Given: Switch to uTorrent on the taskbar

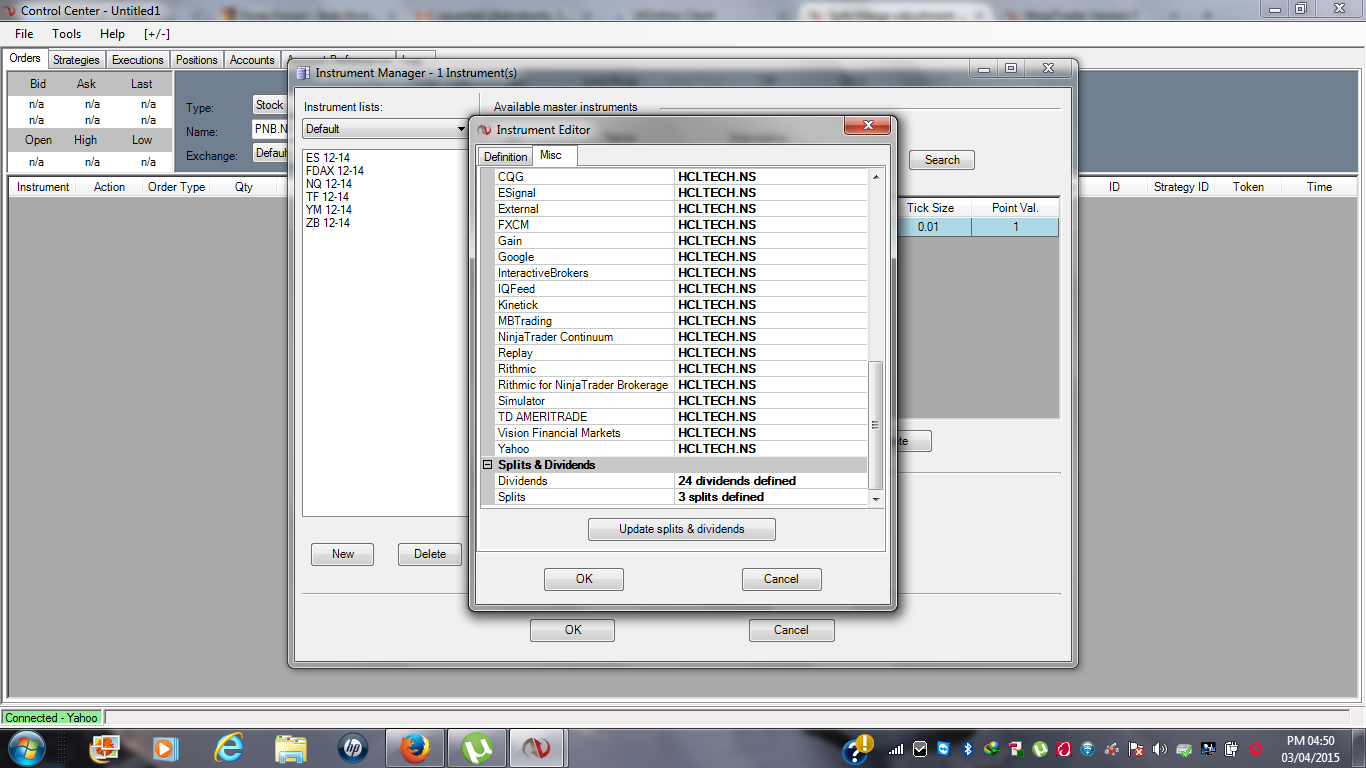Looking at the screenshot, I should (476, 748).
